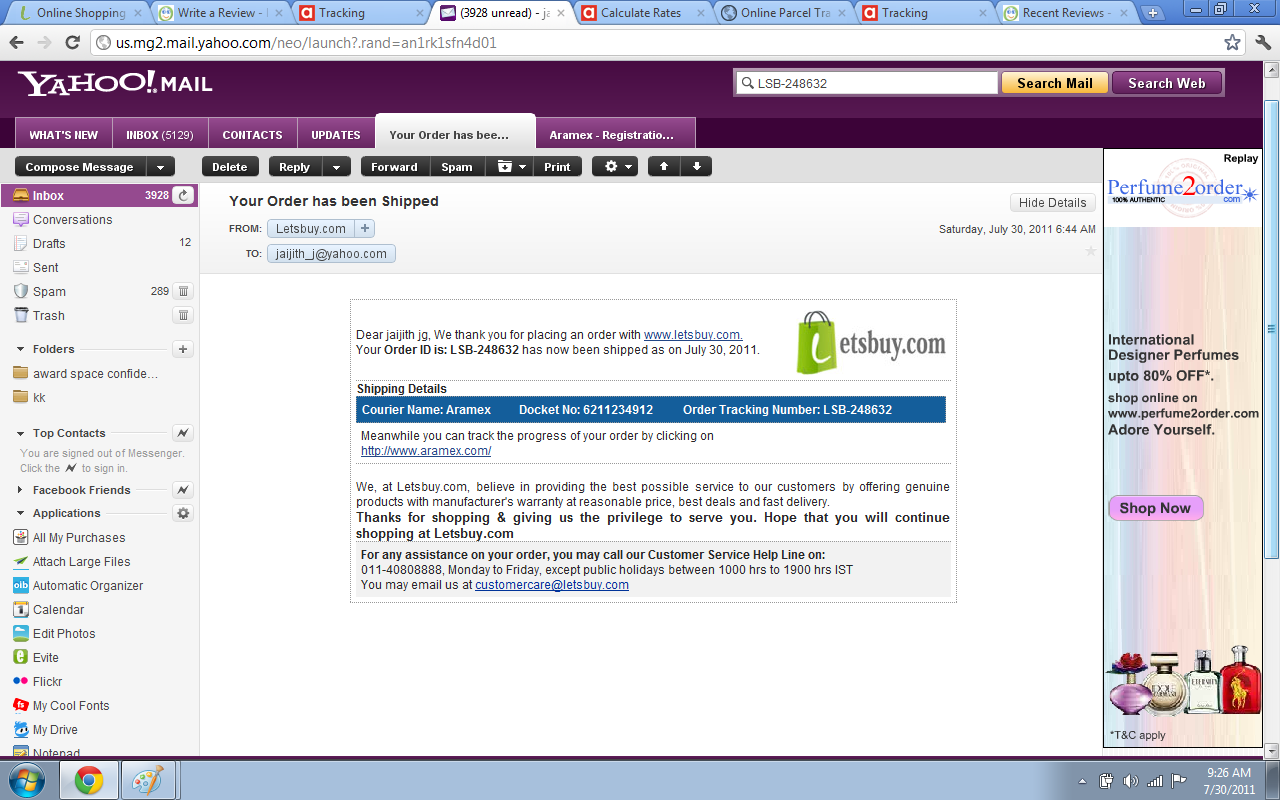Viewport: 1280px width, 800px height.
Task: Empty Trash folder via its bin icon
Action: (183, 315)
